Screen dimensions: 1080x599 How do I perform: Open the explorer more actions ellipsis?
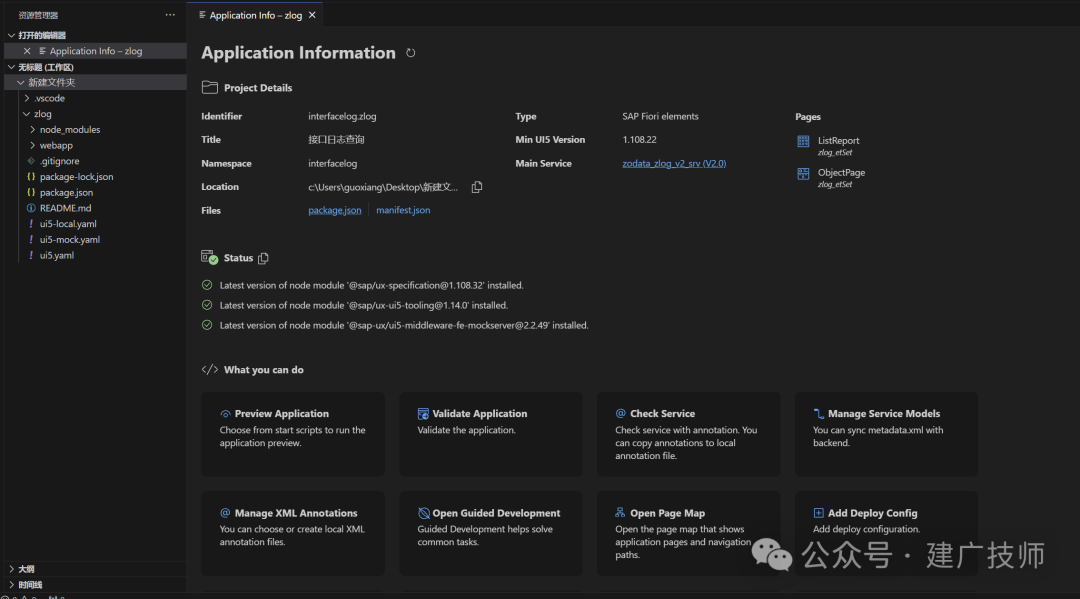pyautogui.click(x=170, y=14)
